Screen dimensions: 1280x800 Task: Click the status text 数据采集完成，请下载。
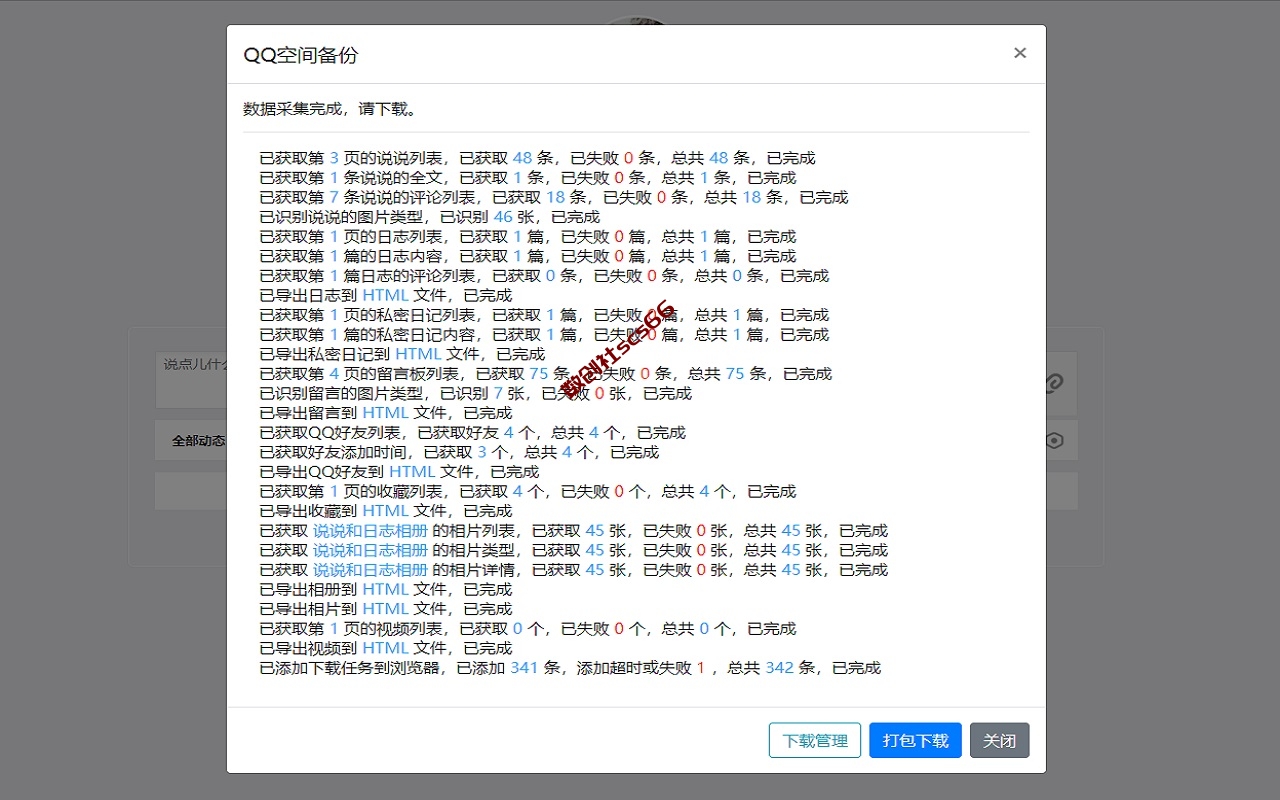point(331,109)
